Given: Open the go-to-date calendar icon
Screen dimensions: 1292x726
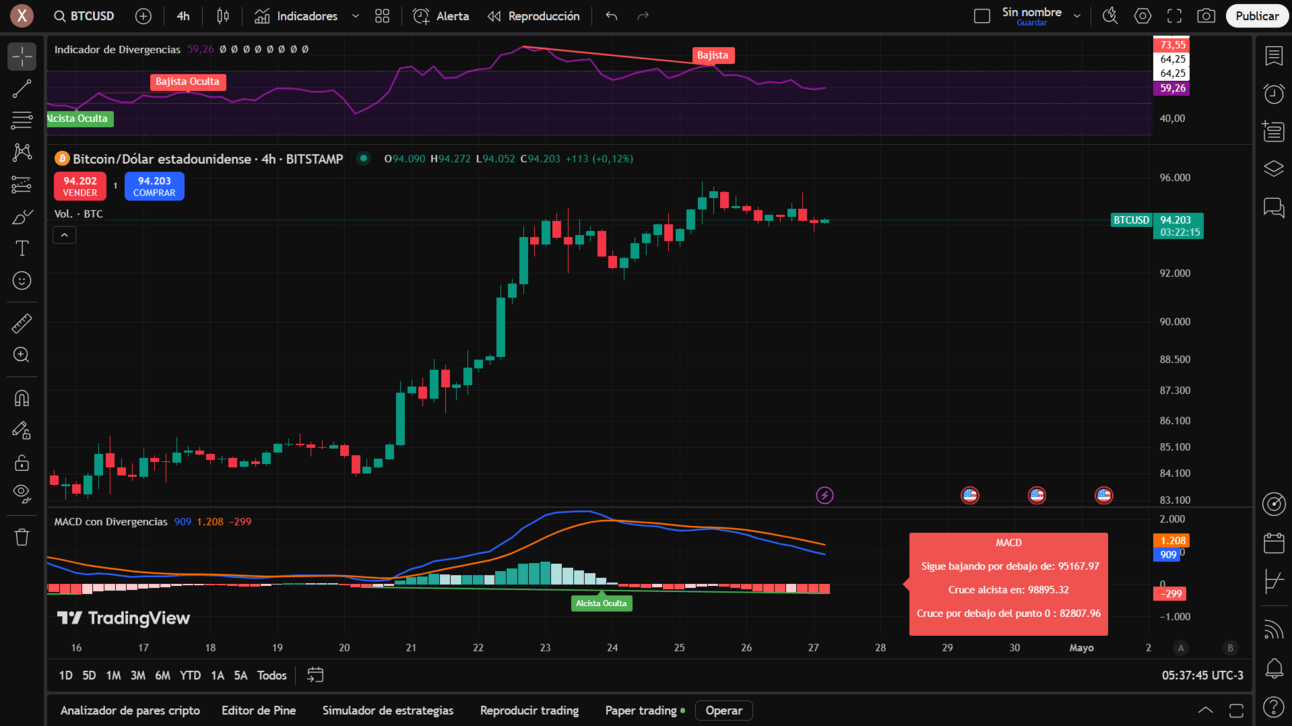Looking at the screenshot, I should tap(315, 675).
